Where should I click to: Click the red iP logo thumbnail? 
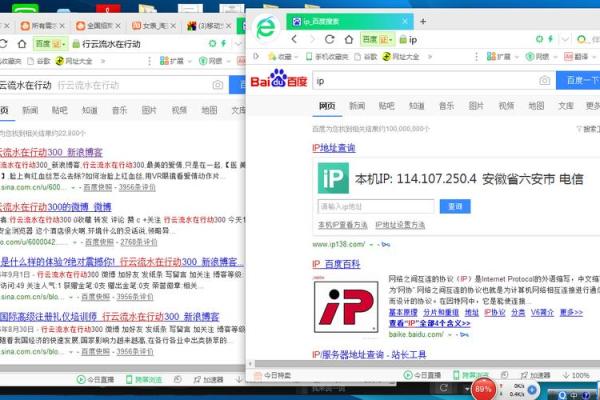(346, 307)
